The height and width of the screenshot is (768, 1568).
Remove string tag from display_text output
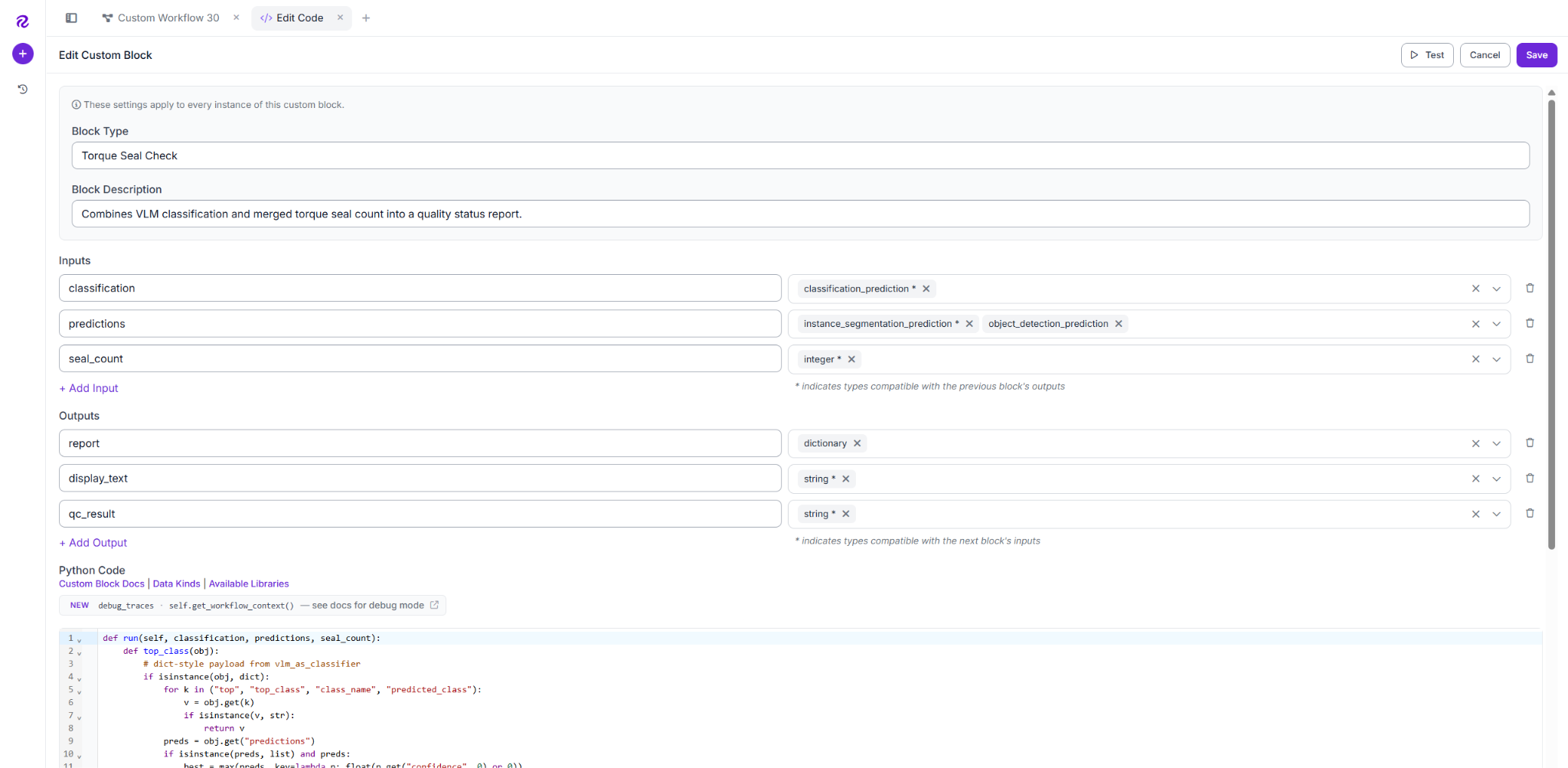pos(846,479)
